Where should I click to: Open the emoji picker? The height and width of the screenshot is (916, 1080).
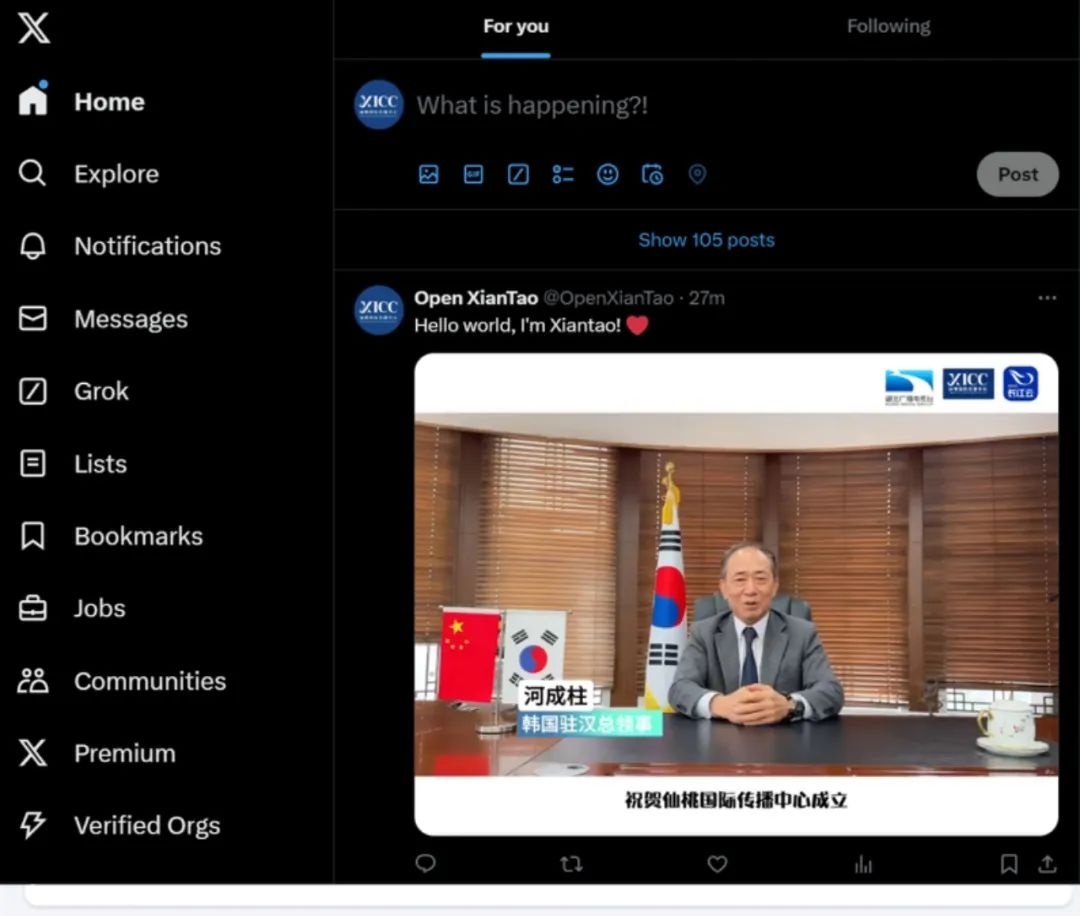(608, 175)
